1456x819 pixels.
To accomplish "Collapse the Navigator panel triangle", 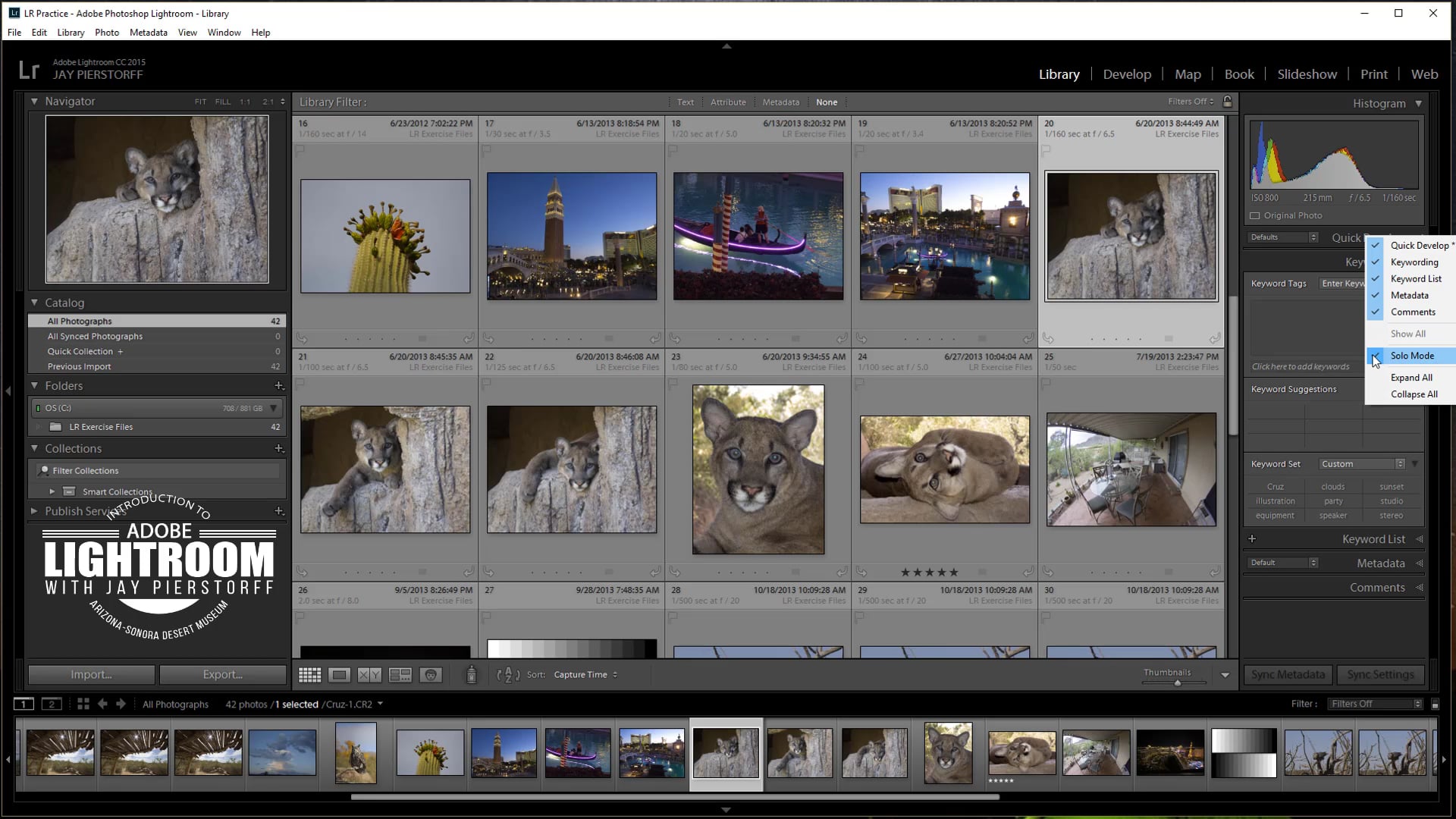I will pos(33,101).
